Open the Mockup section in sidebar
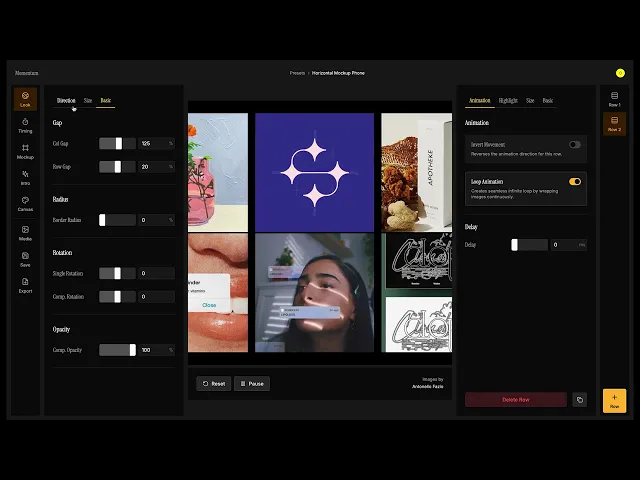The width and height of the screenshot is (640, 480). (x=25, y=151)
